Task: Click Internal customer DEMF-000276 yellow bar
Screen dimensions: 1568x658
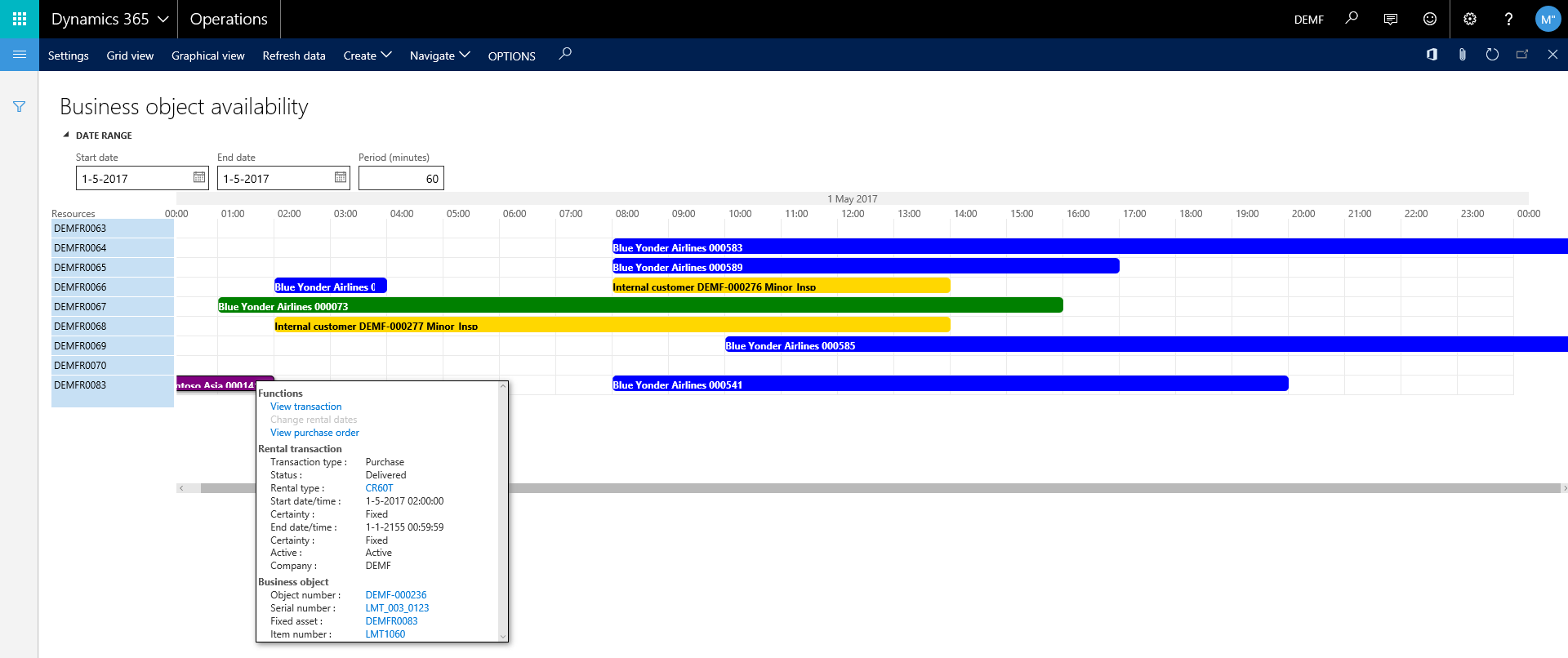Action: coord(781,286)
